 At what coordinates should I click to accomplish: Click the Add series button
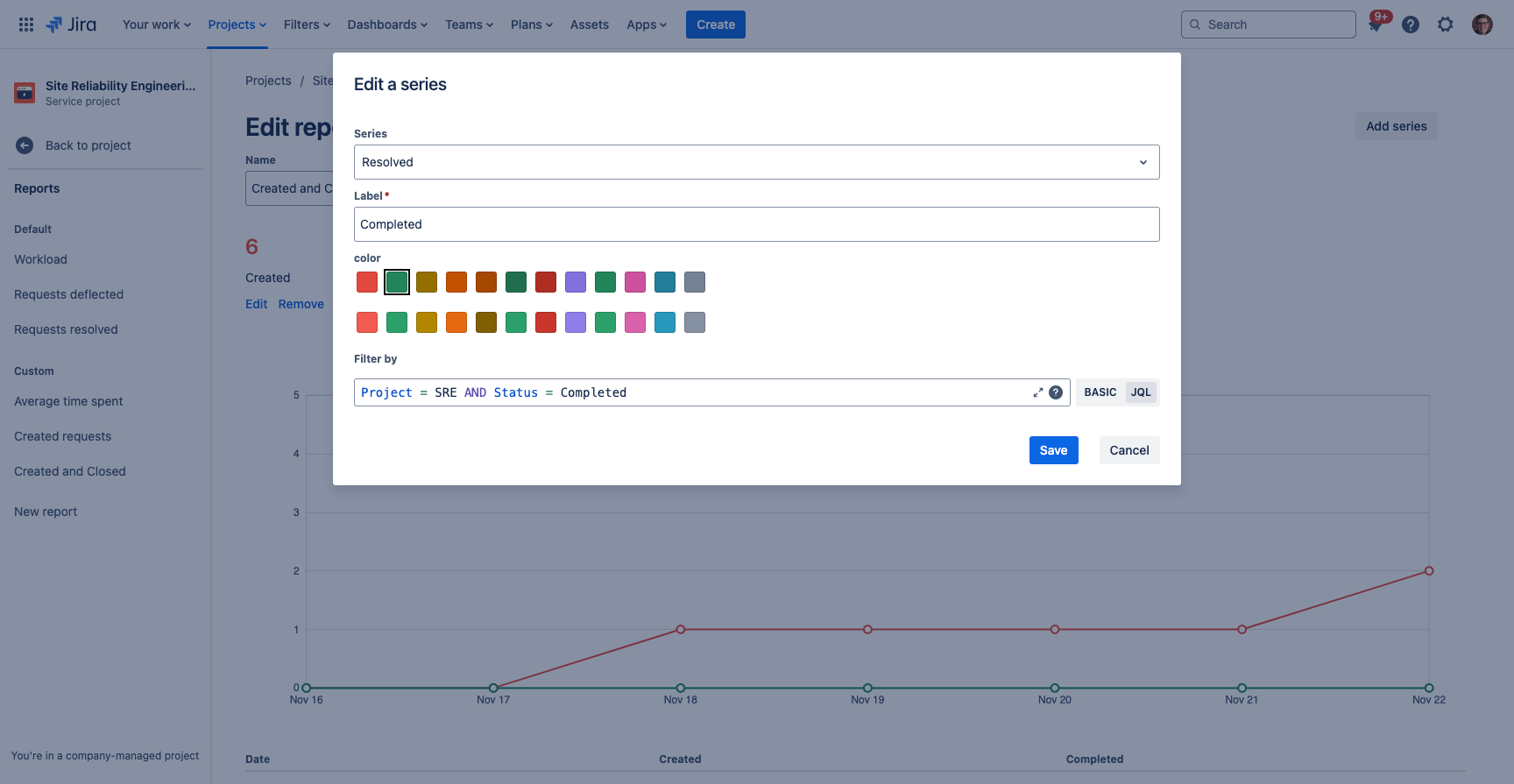click(x=1397, y=126)
